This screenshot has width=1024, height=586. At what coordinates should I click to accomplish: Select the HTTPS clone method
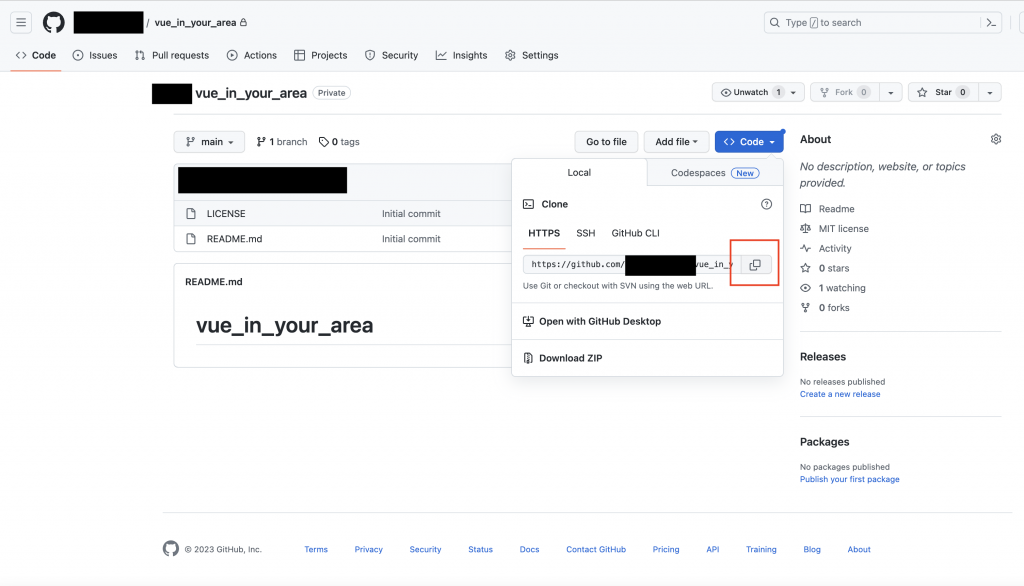point(544,233)
